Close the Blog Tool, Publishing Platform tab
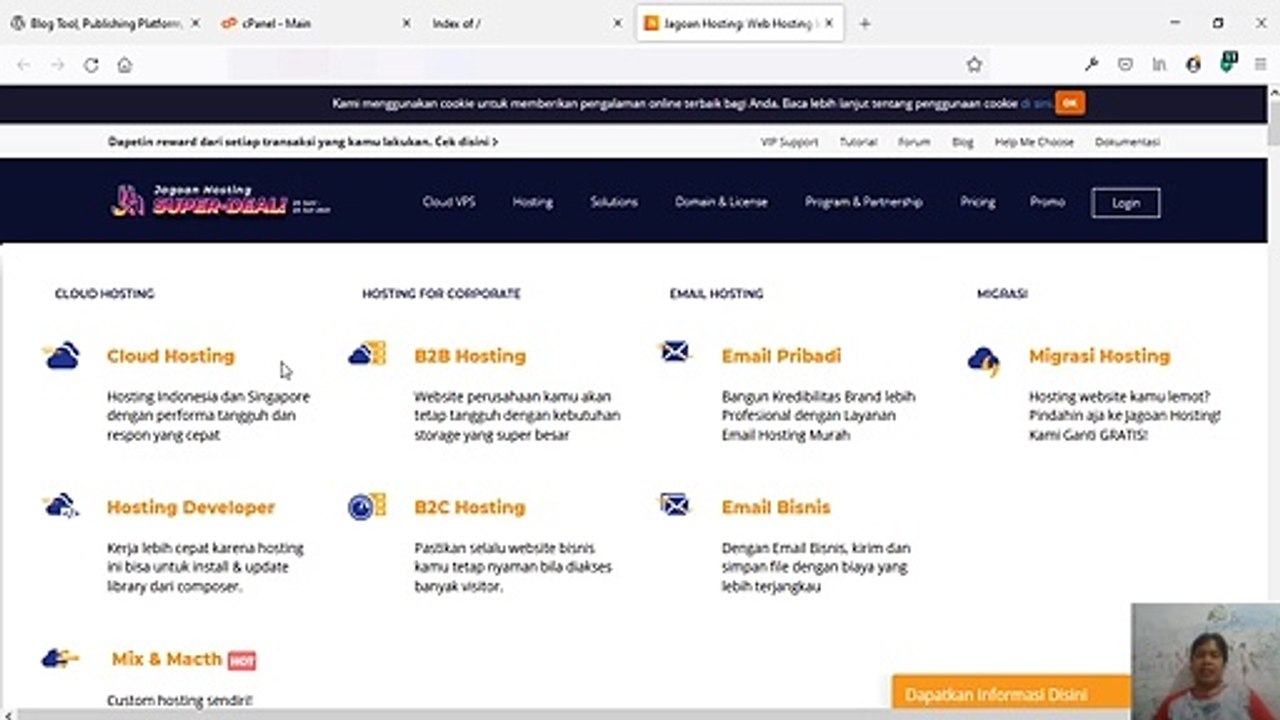The width and height of the screenshot is (1280, 720). pyautogui.click(x=195, y=24)
